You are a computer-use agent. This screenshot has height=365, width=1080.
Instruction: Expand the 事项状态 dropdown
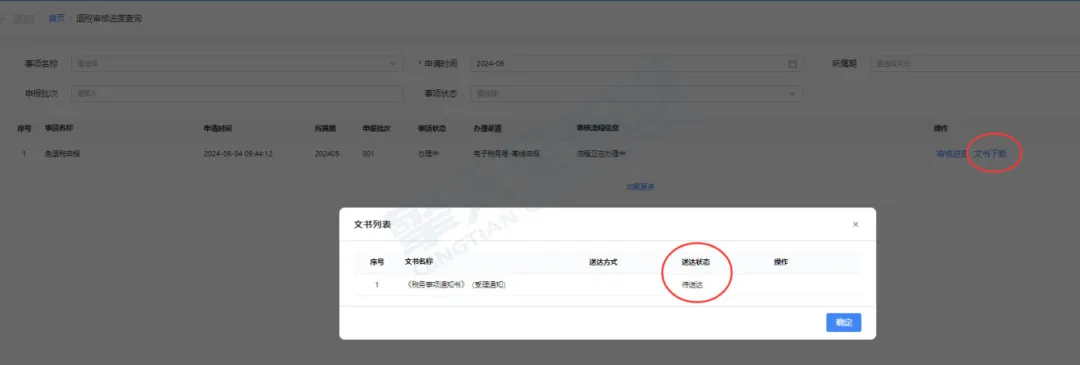coord(636,94)
